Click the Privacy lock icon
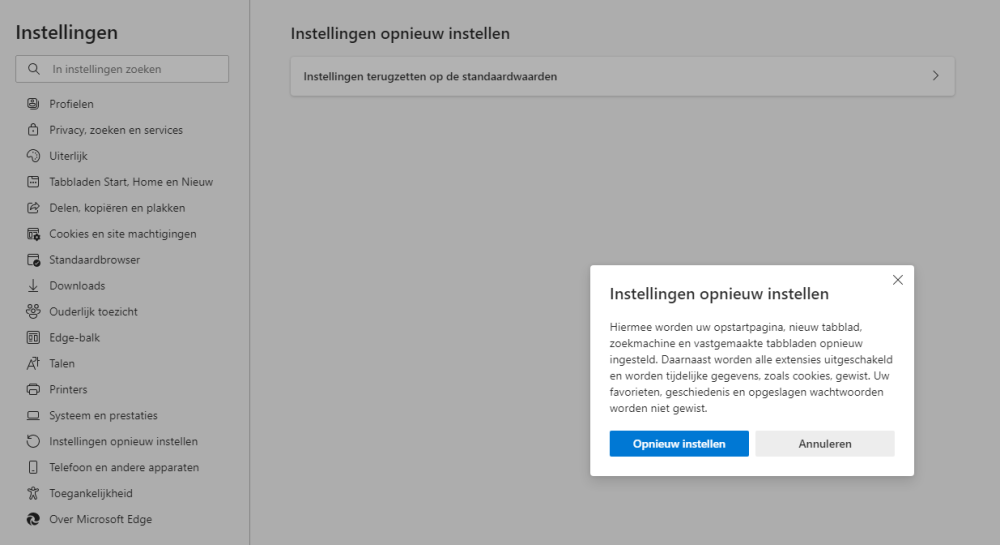 coord(33,130)
